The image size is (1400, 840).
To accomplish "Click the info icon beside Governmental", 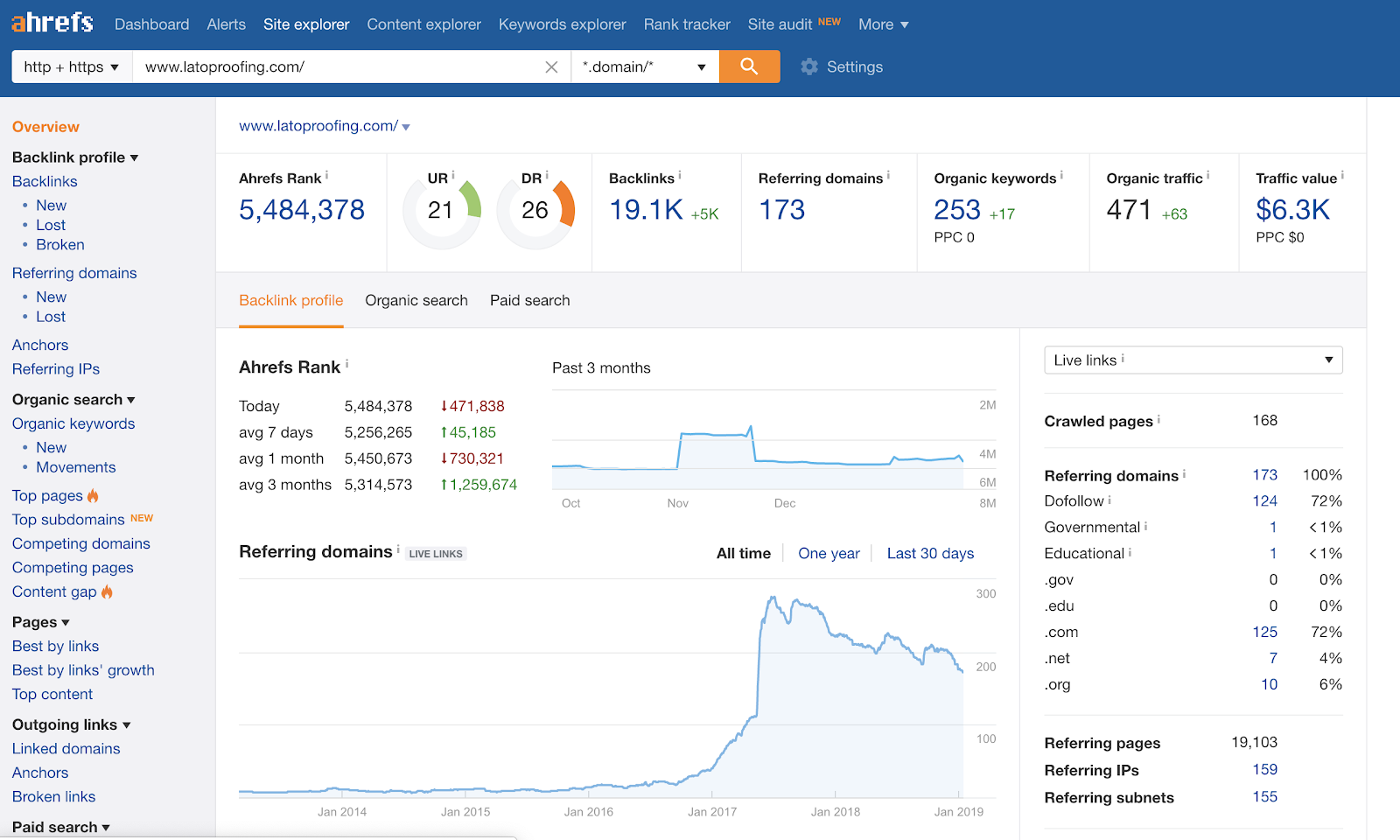I will (1145, 526).
